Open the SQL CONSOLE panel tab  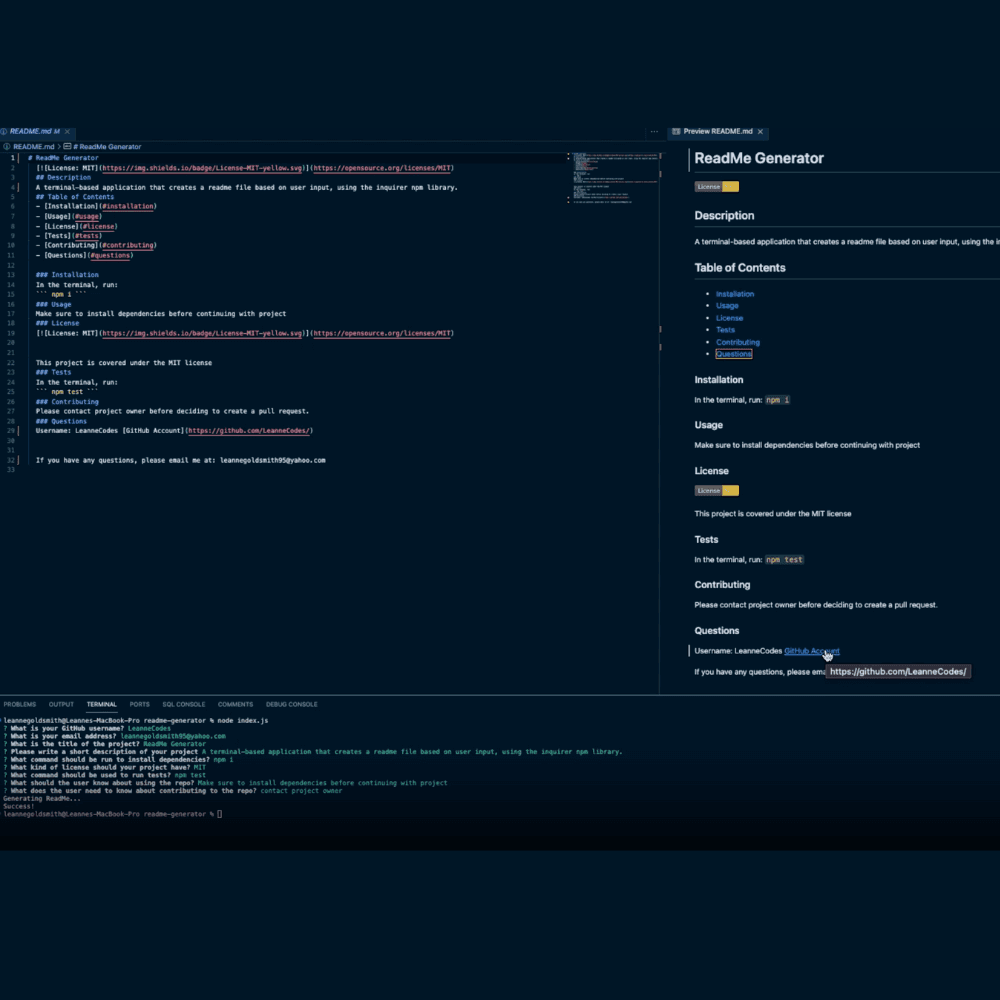point(184,704)
